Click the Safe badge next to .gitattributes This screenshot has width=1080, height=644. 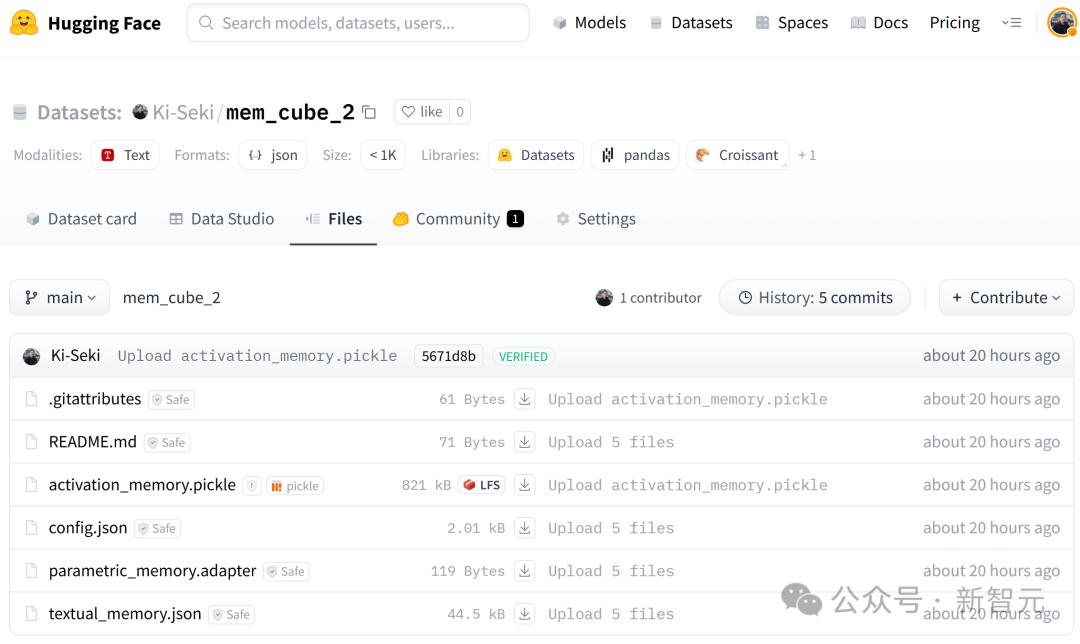point(172,399)
